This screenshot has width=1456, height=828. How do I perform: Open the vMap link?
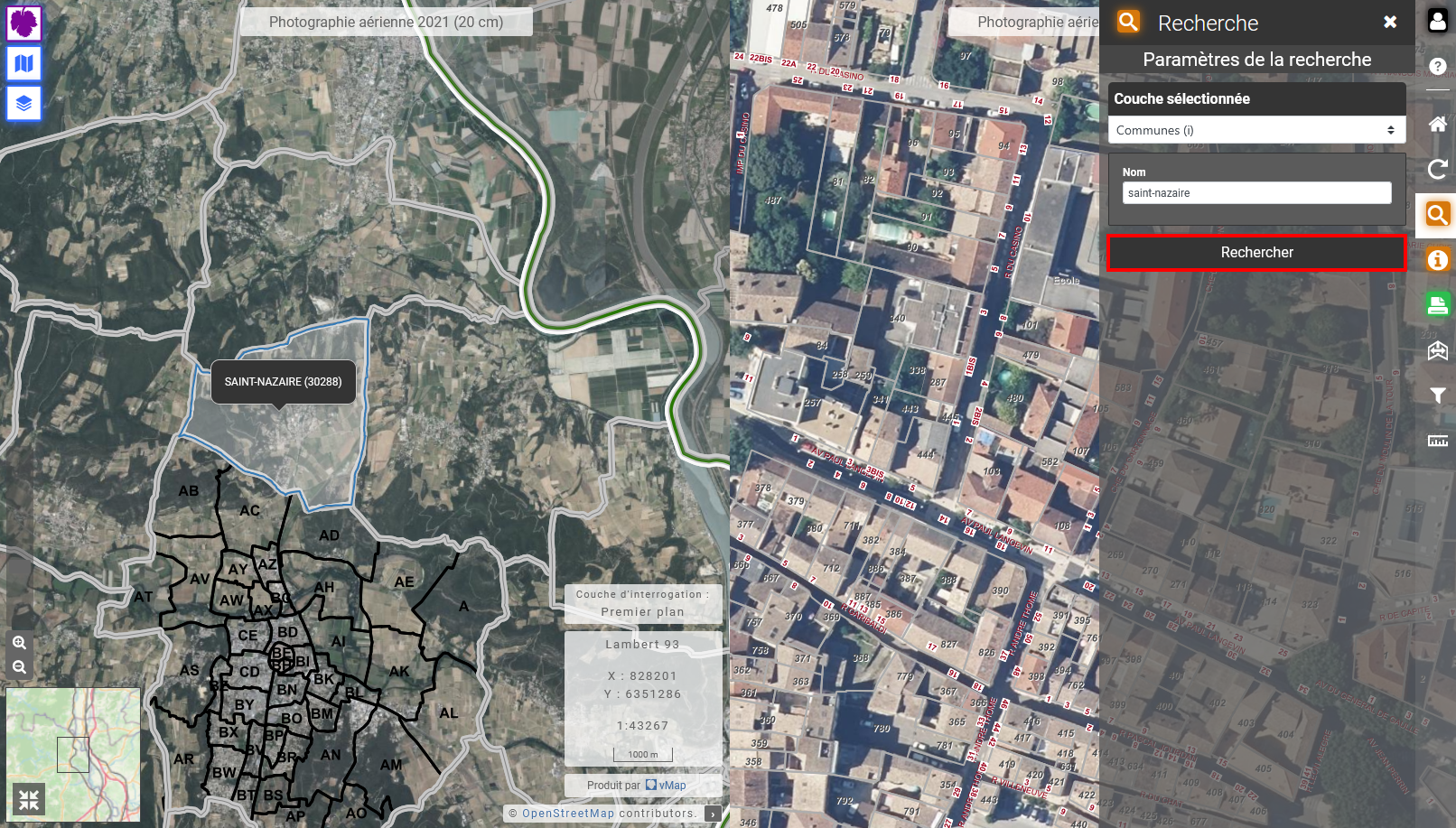671,786
